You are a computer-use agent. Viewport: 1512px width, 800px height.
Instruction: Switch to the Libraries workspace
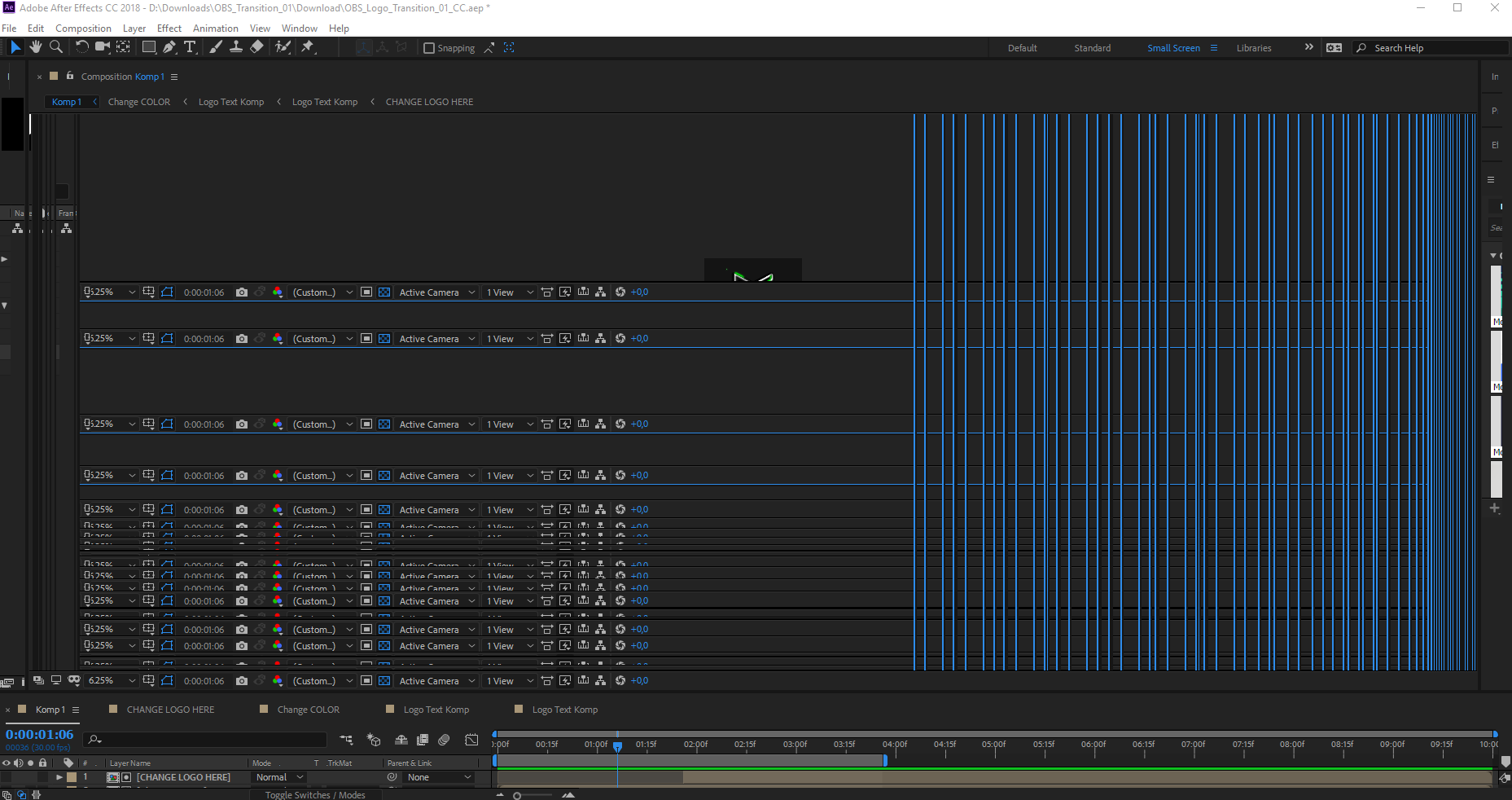click(1254, 48)
